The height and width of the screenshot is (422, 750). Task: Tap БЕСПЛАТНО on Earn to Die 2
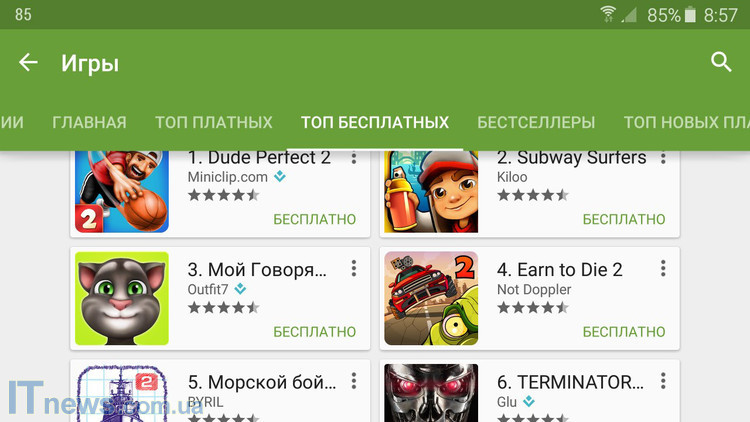[624, 332]
